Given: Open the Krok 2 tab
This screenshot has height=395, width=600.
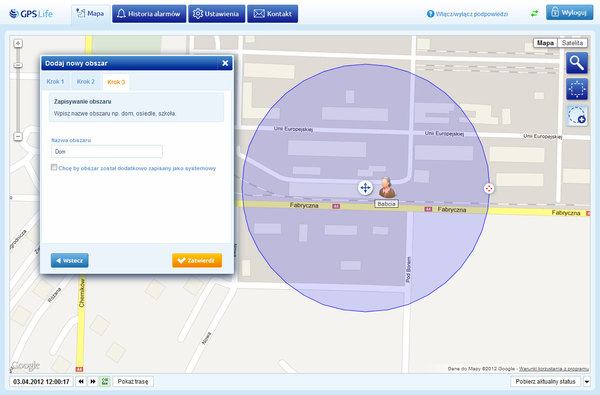Looking at the screenshot, I should [x=86, y=82].
